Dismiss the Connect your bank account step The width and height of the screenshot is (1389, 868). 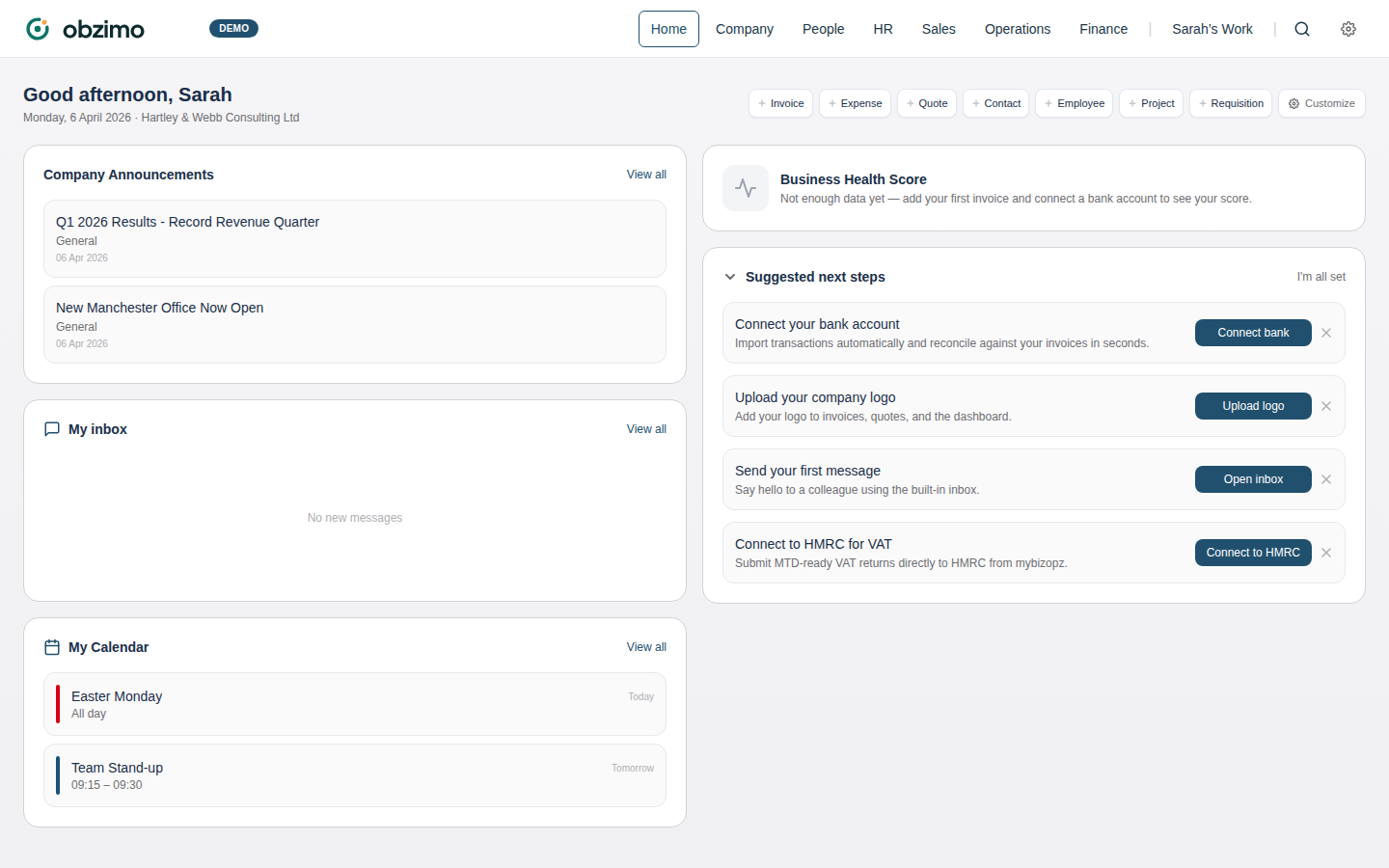pos(1326,333)
